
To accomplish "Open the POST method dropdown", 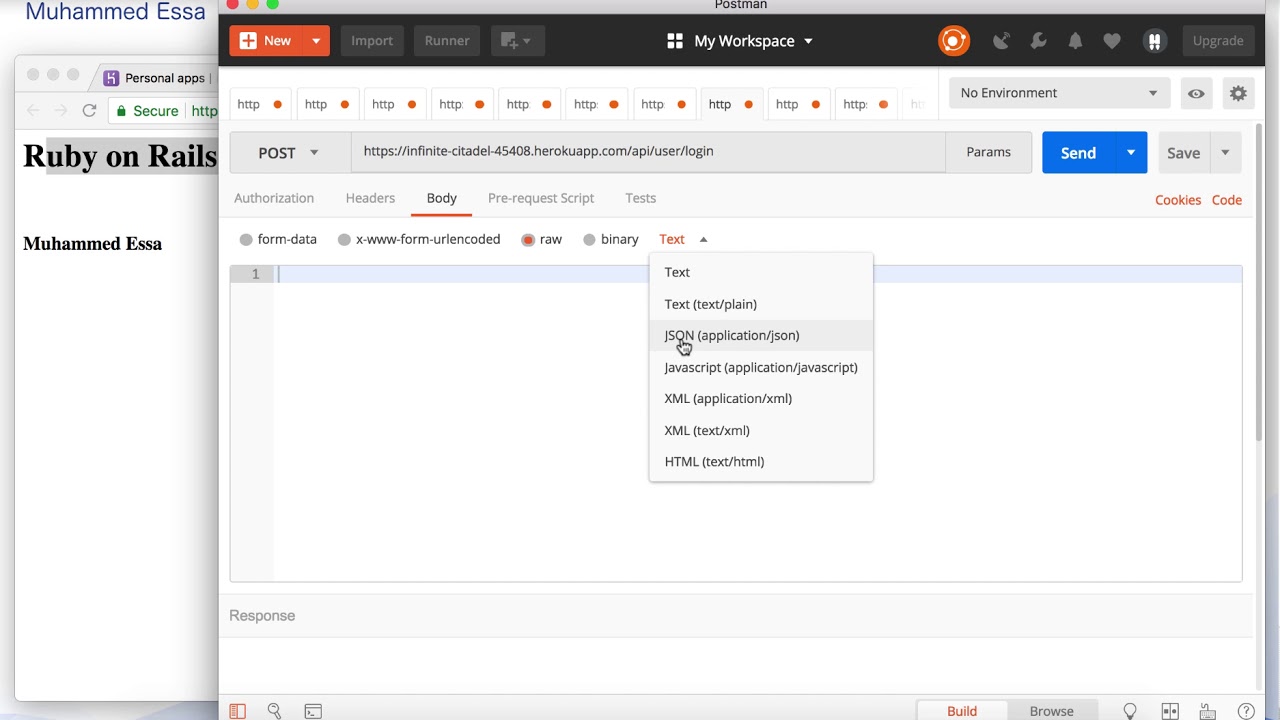I will [x=290, y=153].
